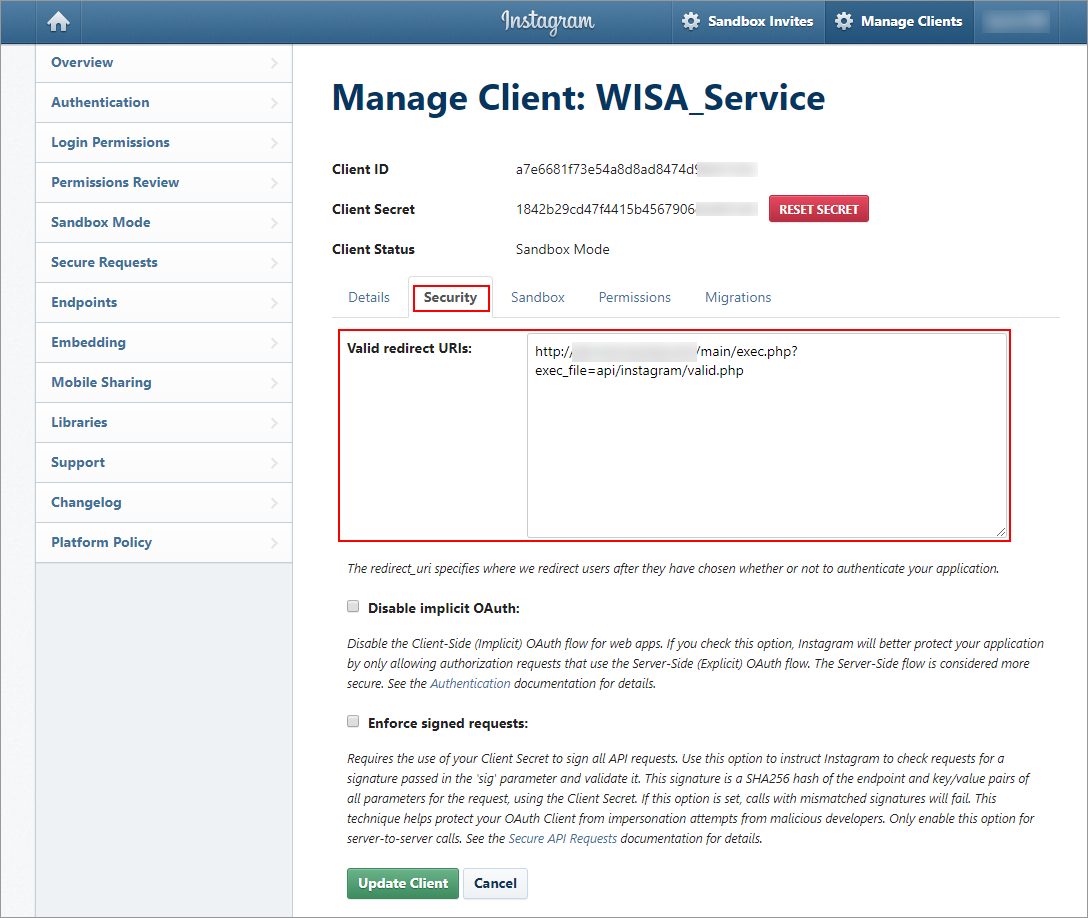Click the Instagram logo
The image size is (1088, 918).
[547, 21]
